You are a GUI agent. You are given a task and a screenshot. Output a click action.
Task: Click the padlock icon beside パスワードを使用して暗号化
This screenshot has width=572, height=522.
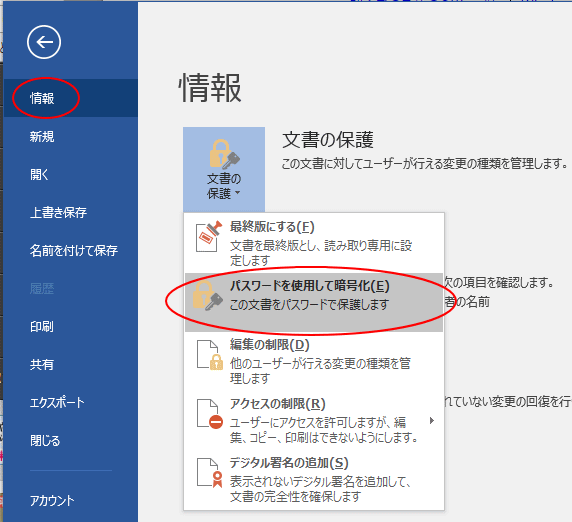(208, 296)
